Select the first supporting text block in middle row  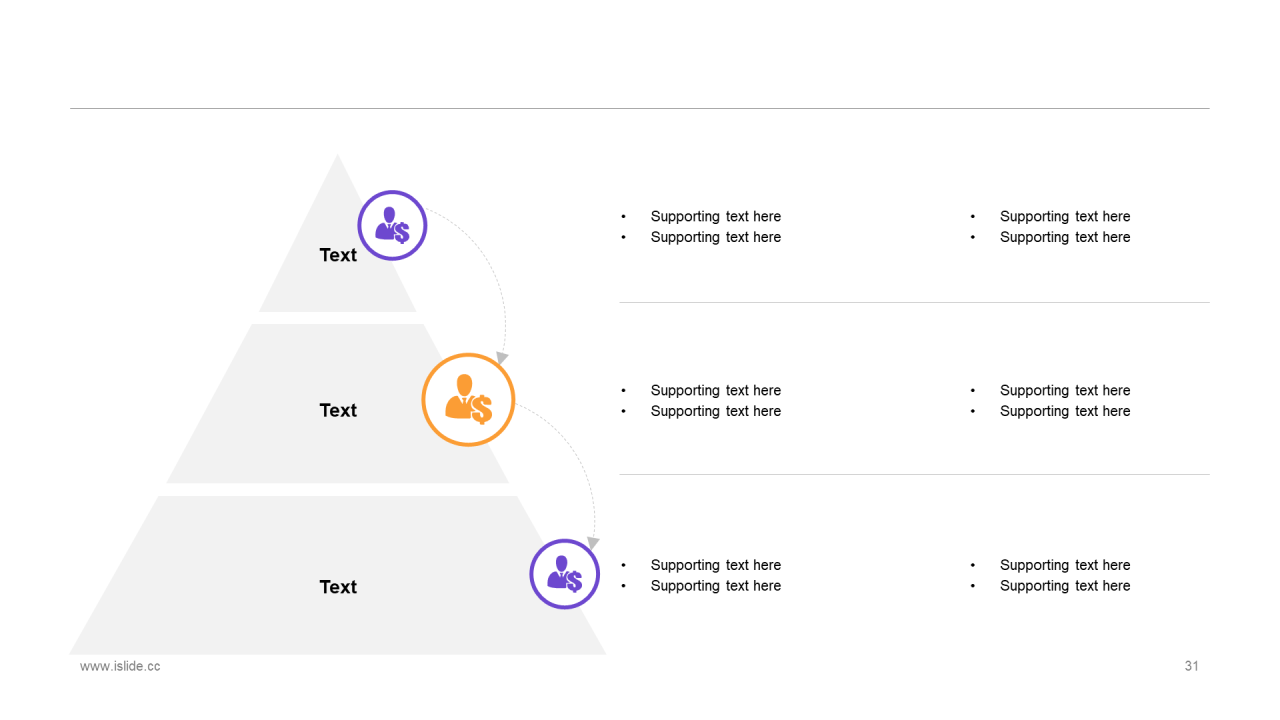point(701,401)
